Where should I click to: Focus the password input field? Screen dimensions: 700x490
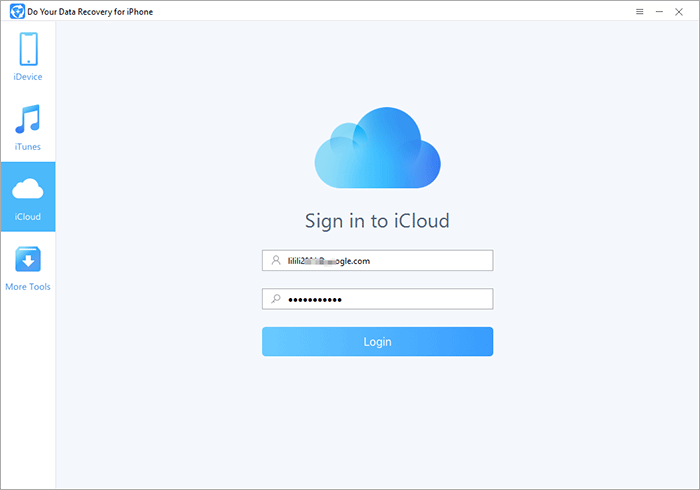pyautogui.click(x=377, y=299)
